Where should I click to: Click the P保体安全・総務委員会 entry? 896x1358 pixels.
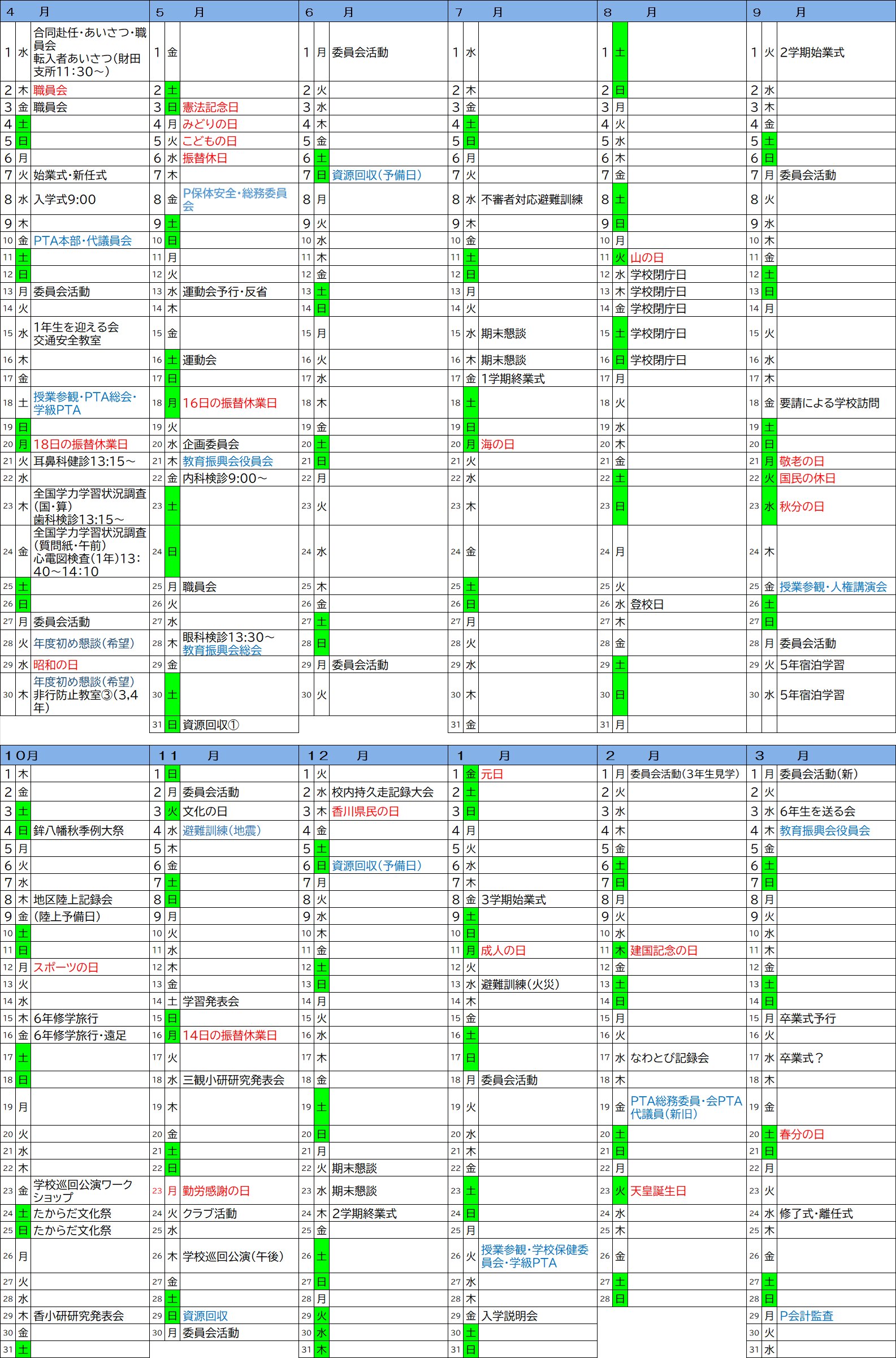click(x=235, y=200)
